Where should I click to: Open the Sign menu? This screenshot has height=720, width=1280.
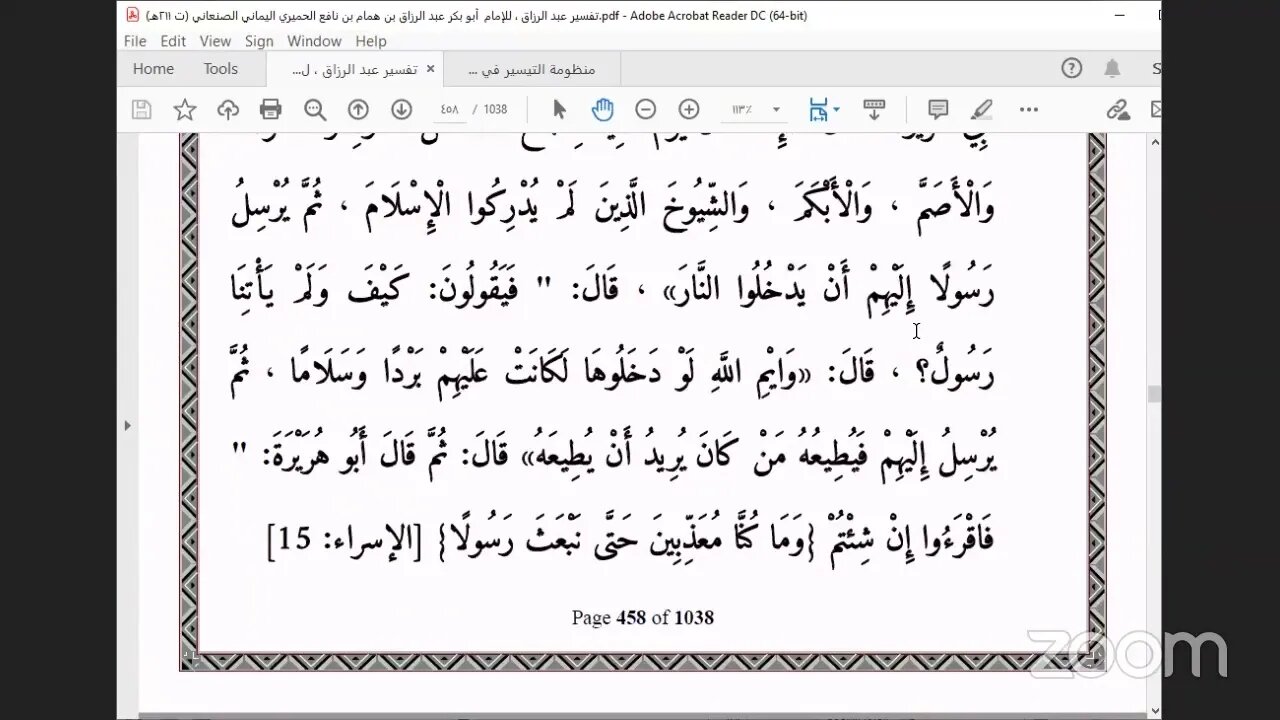coord(259,41)
